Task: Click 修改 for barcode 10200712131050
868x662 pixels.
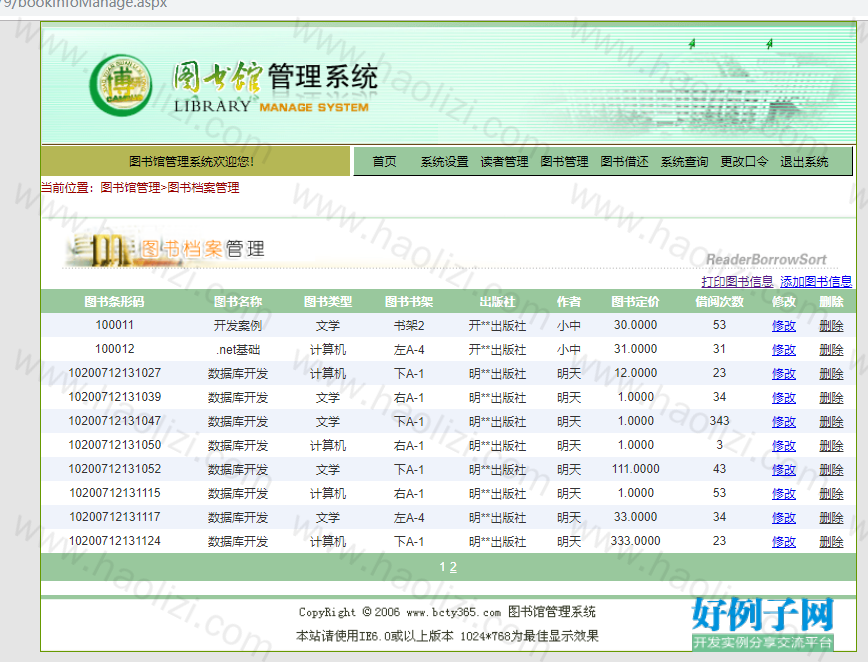Action: pyautogui.click(x=784, y=446)
